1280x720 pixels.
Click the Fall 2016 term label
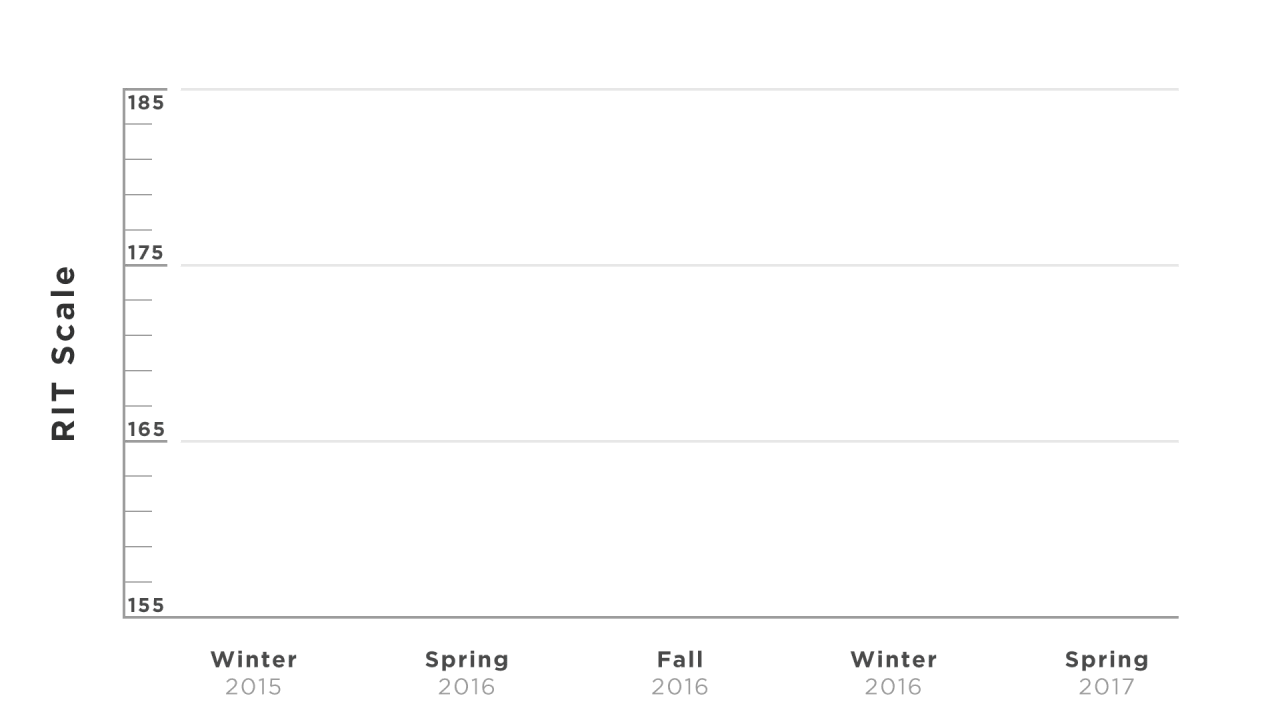pyautogui.click(x=680, y=673)
